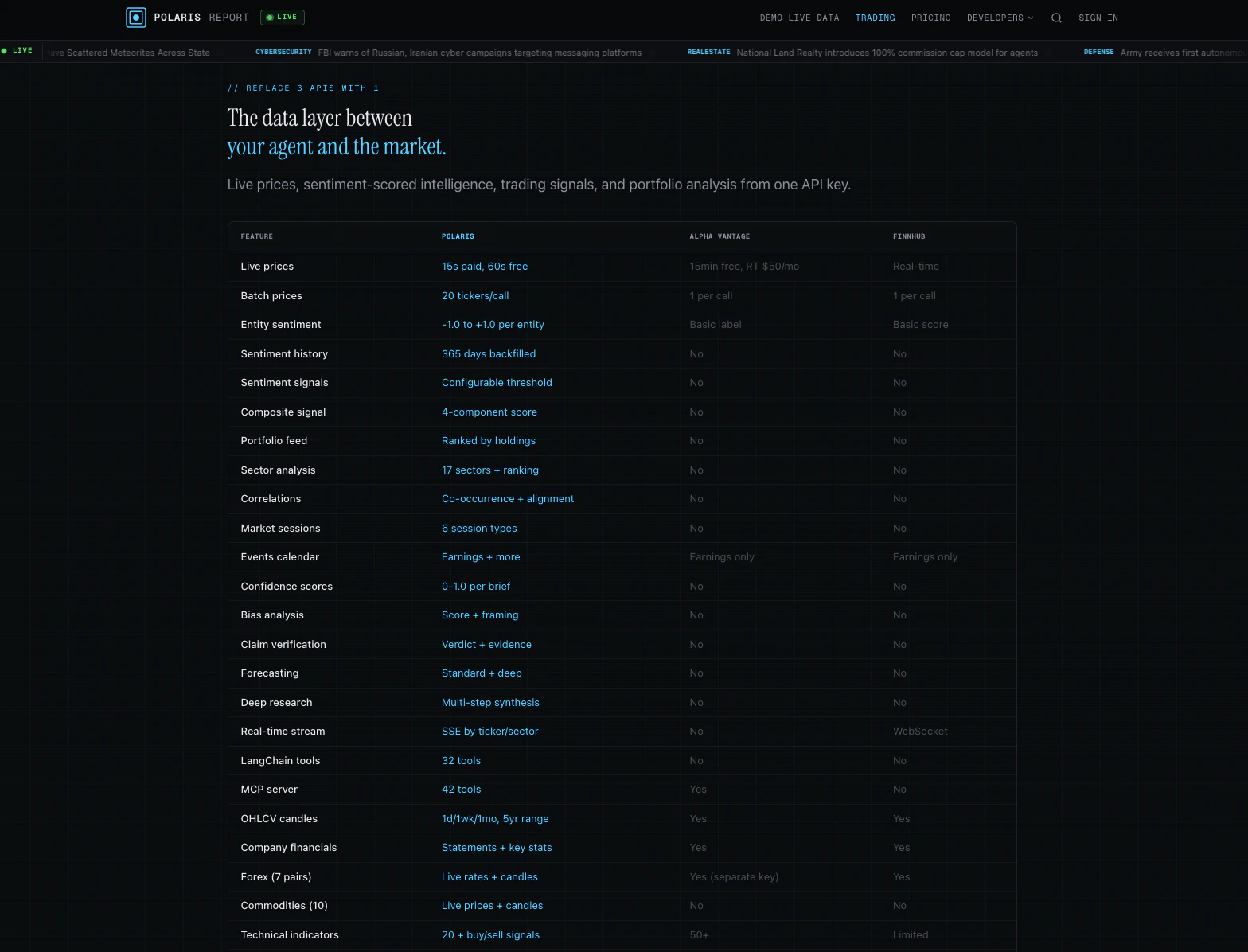
Task: Click the POLARIS column header
Action: click(x=458, y=236)
